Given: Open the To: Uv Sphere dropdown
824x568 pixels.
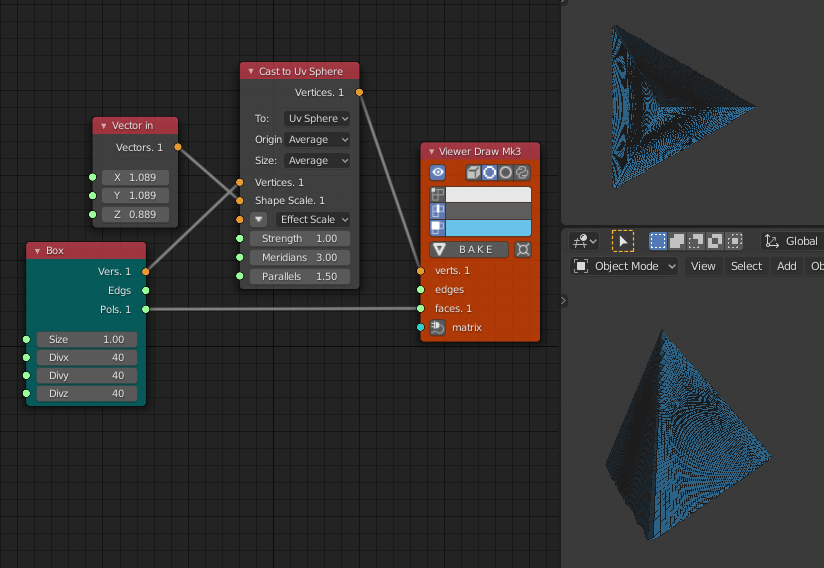Looking at the screenshot, I should click(317, 118).
